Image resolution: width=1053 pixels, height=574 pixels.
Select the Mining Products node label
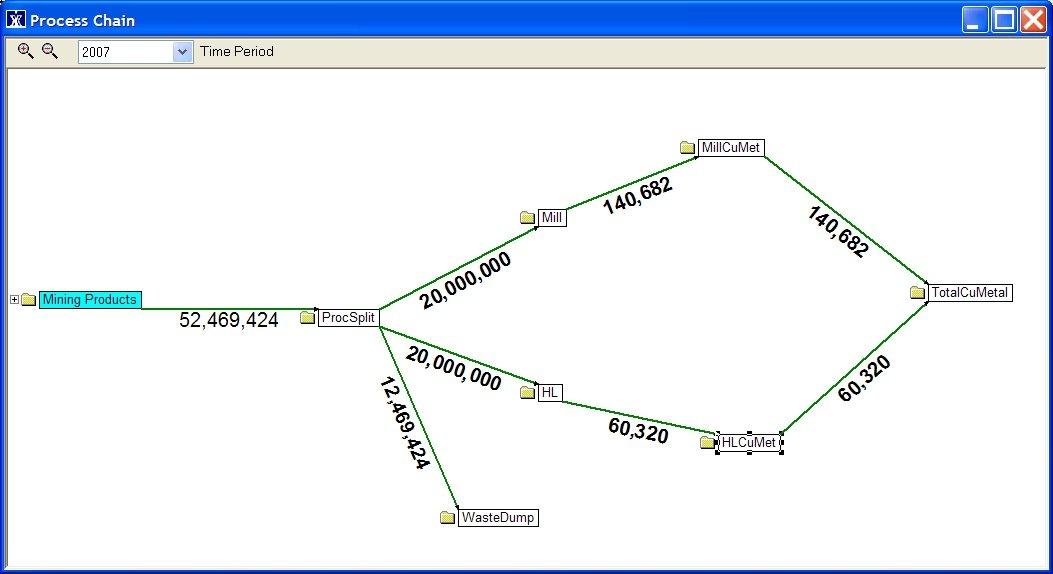[90, 300]
